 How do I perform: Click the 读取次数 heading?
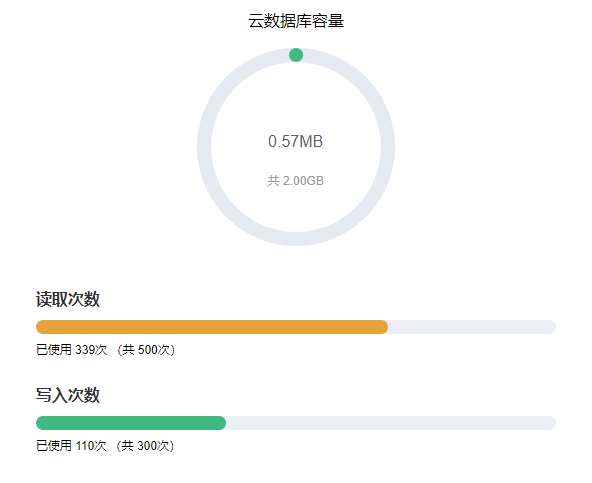point(68,299)
